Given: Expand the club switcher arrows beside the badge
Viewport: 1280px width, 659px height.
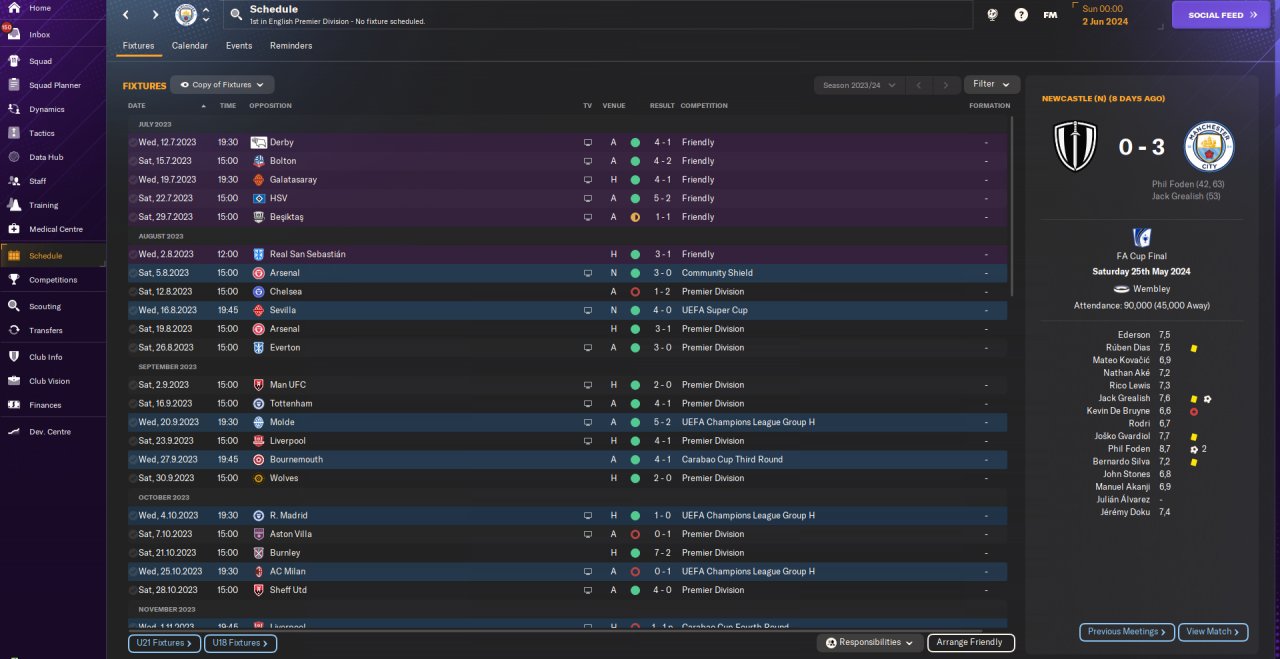Looking at the screenshot, I should [206, 15].
